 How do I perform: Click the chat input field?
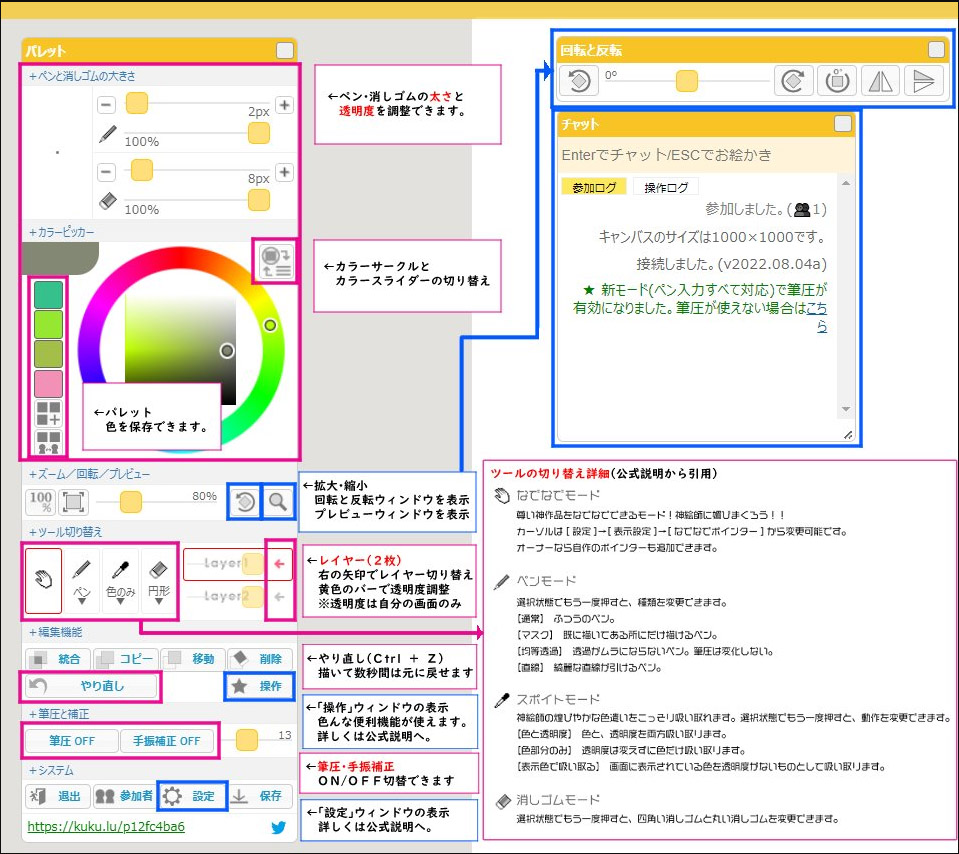point(706,155)
